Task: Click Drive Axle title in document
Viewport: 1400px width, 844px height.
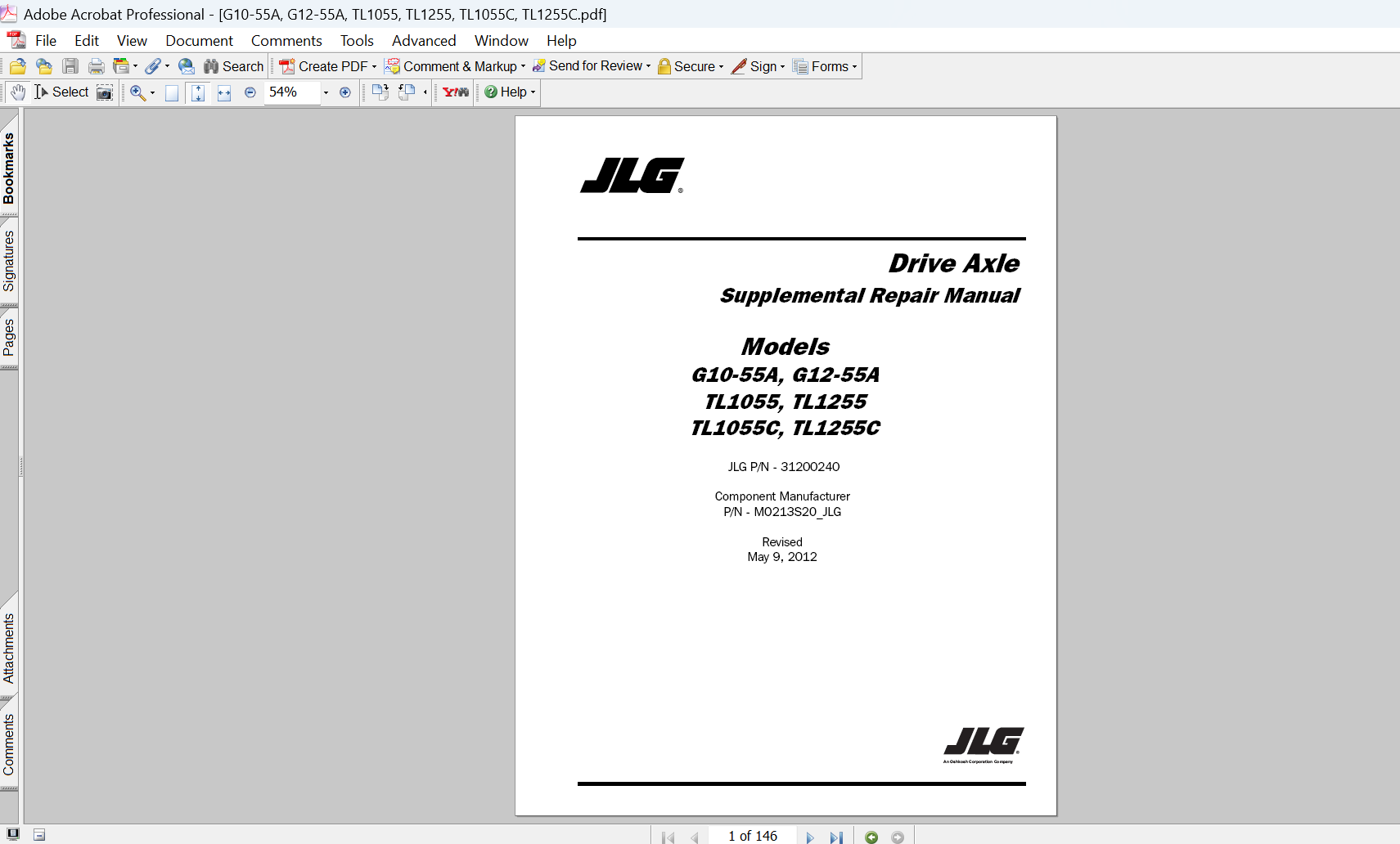Action: point(954,263)
